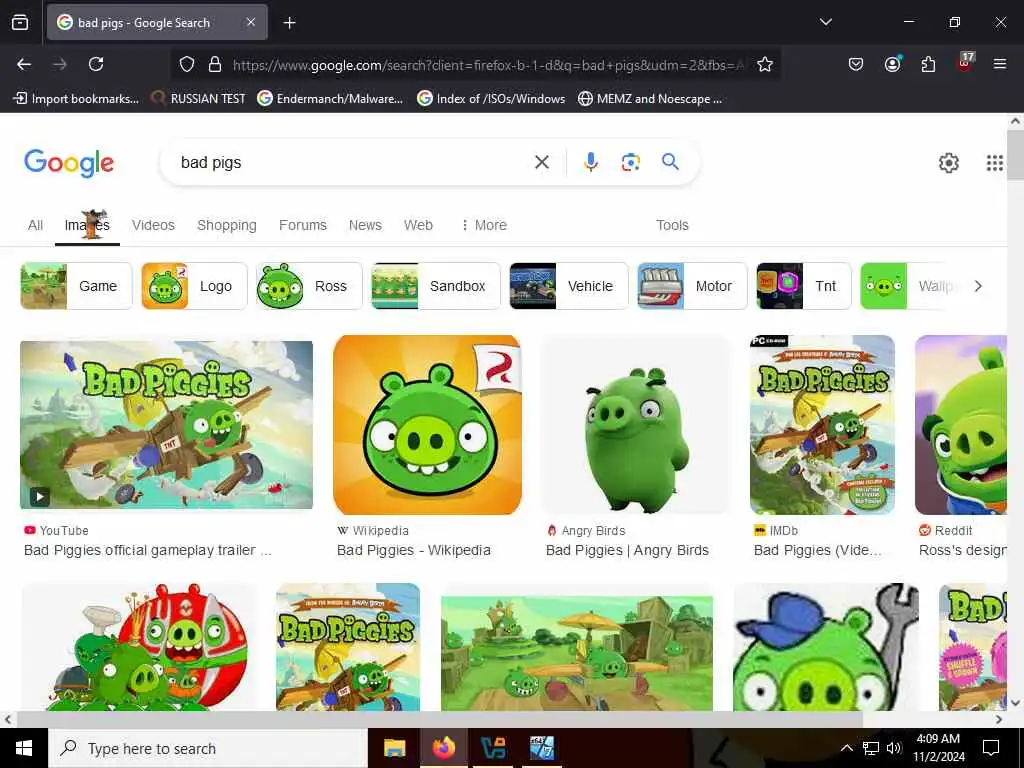The image size is (1024, 768).
Task: Open the Pocket save icon
Action: 856,64
